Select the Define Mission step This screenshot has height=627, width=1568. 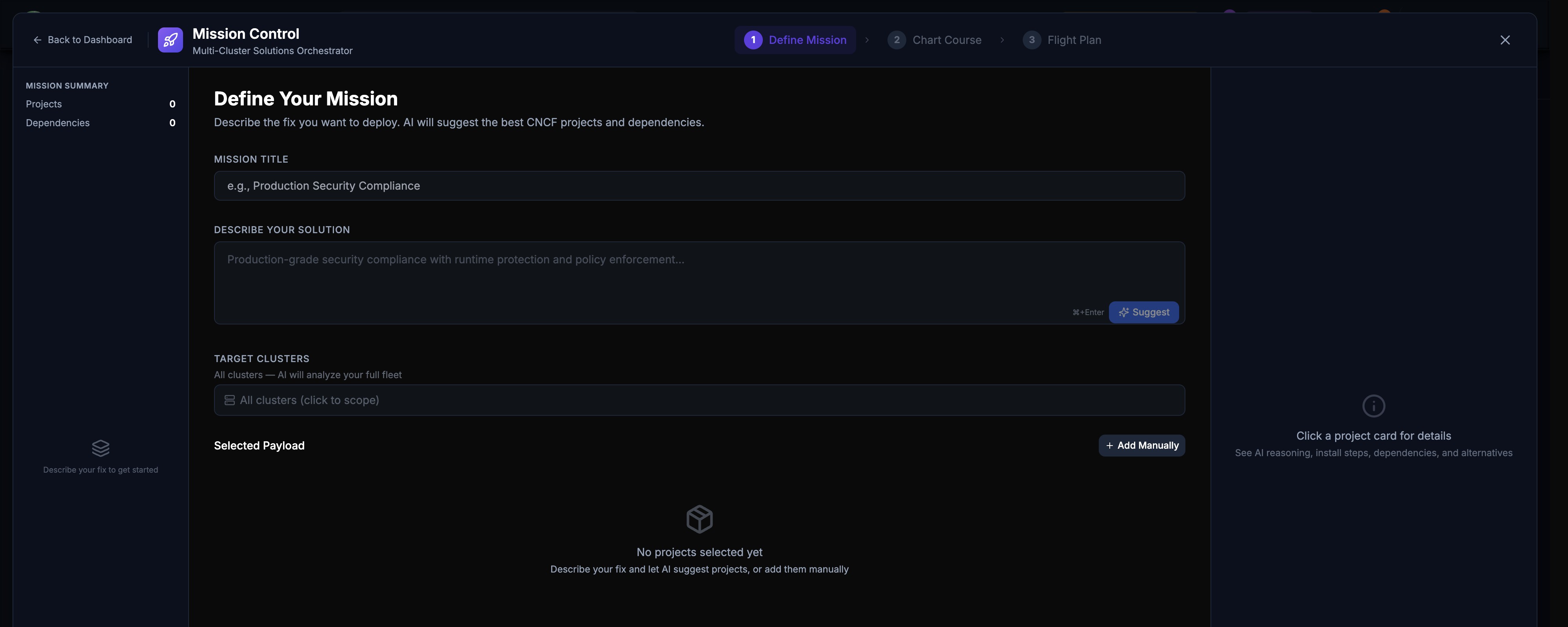click(x=806, y=40)
